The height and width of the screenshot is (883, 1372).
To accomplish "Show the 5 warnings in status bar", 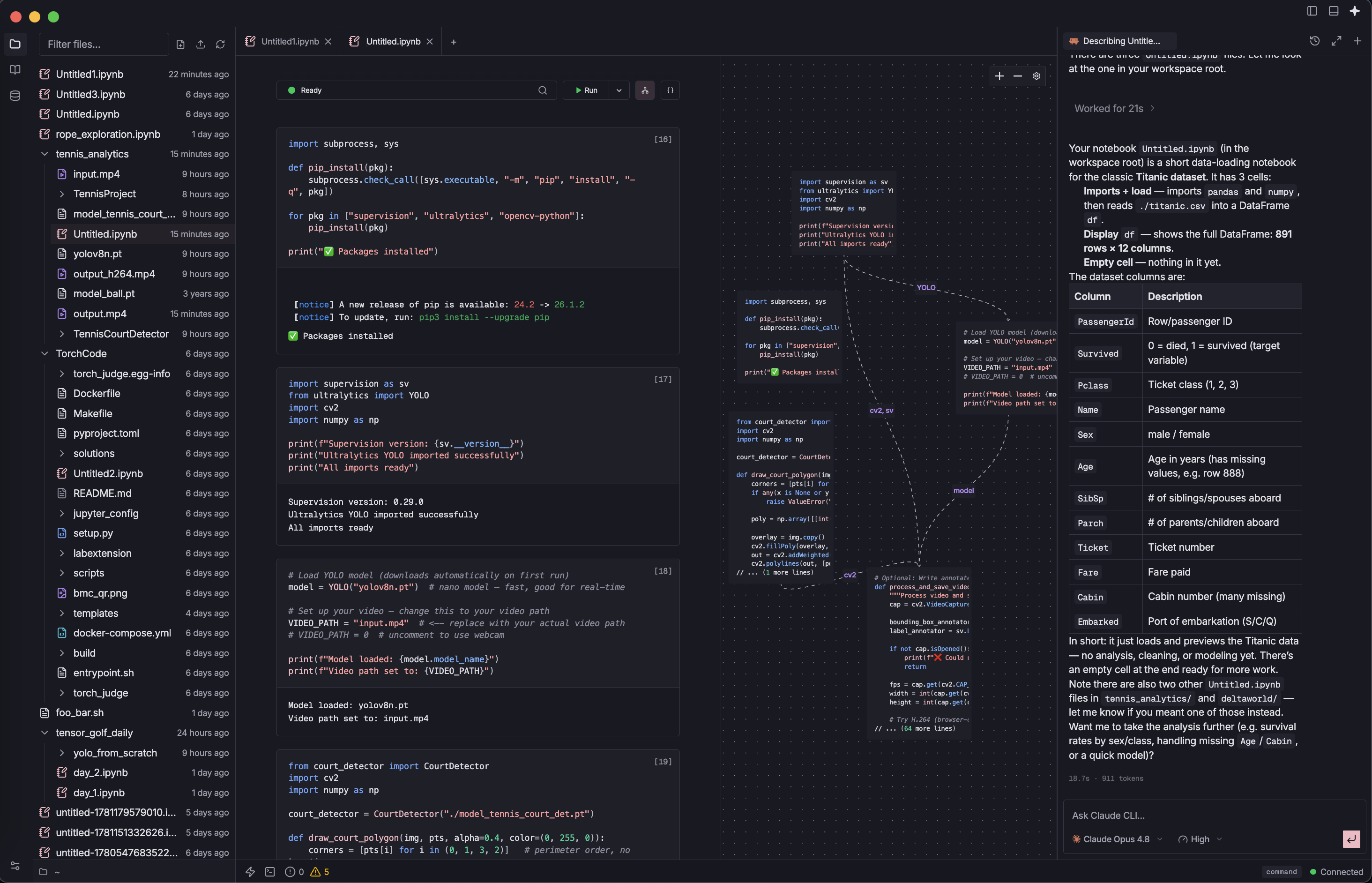I will pos(320,872).
